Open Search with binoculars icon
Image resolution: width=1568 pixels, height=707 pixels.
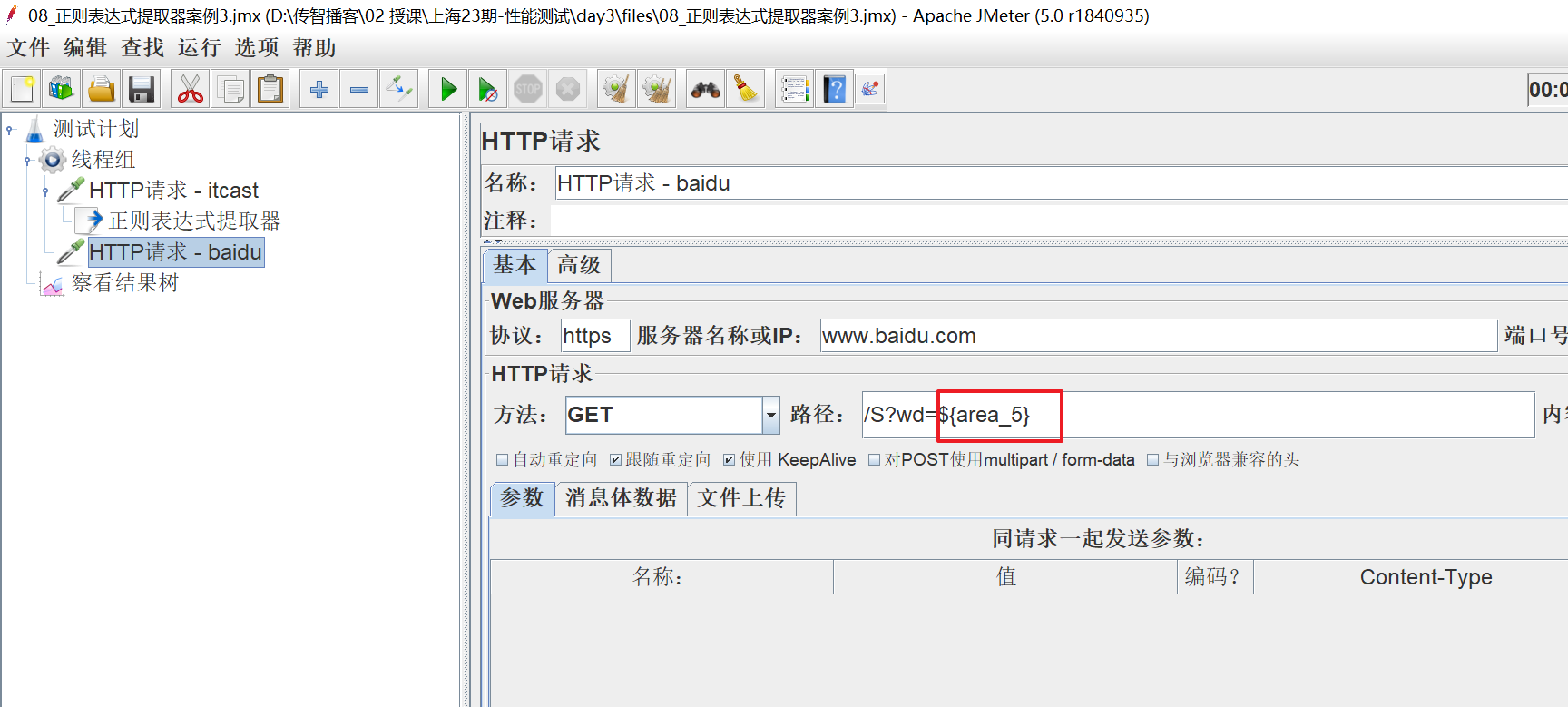pos(706,89)
